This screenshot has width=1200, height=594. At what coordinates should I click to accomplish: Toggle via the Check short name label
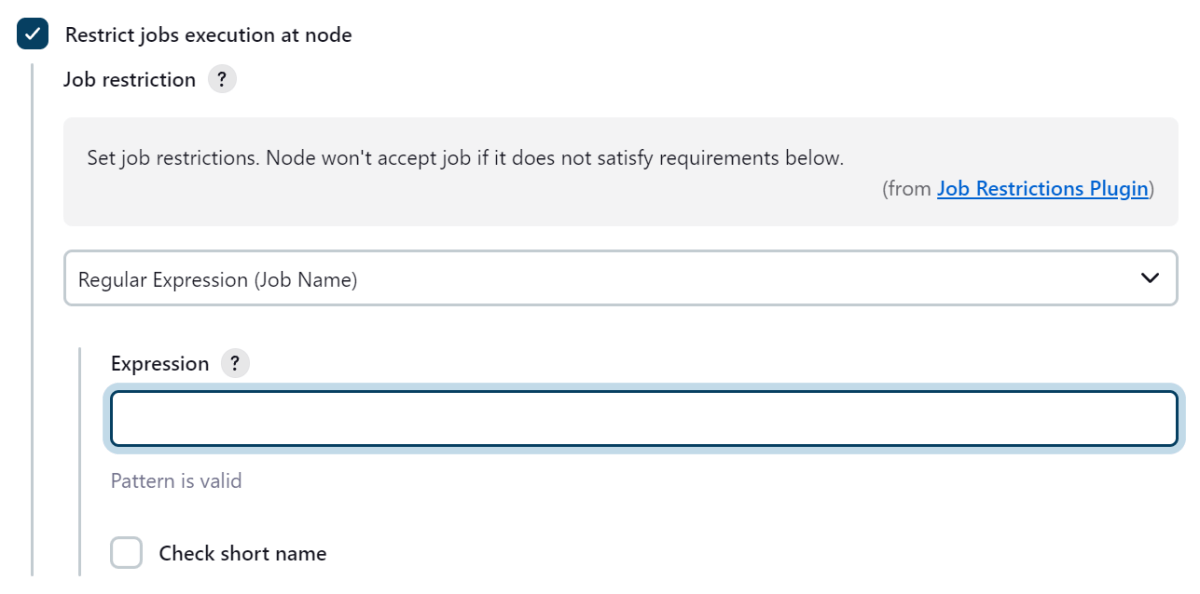(243, 553)
